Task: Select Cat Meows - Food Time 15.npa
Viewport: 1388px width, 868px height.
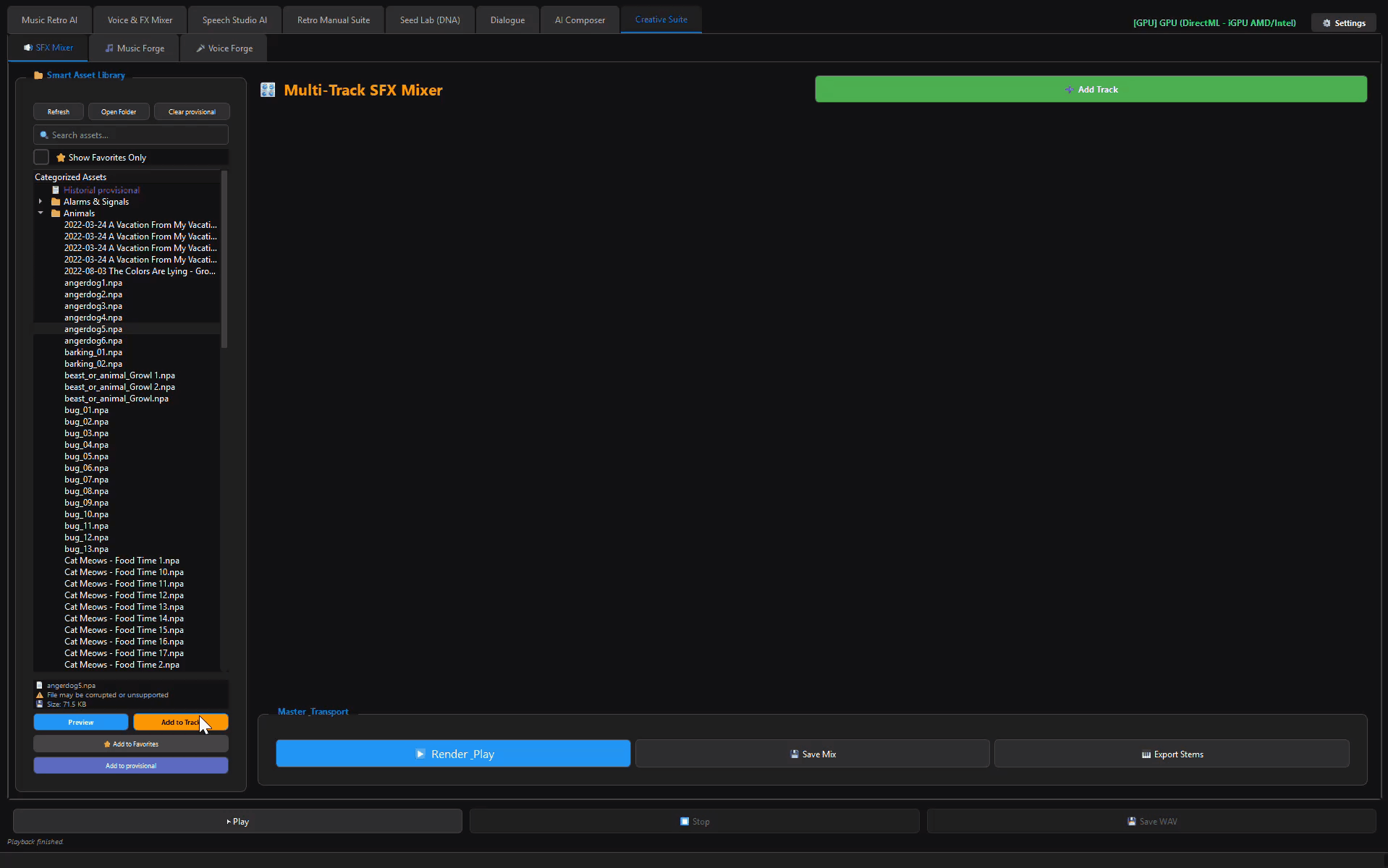Action: pos(124,630)
